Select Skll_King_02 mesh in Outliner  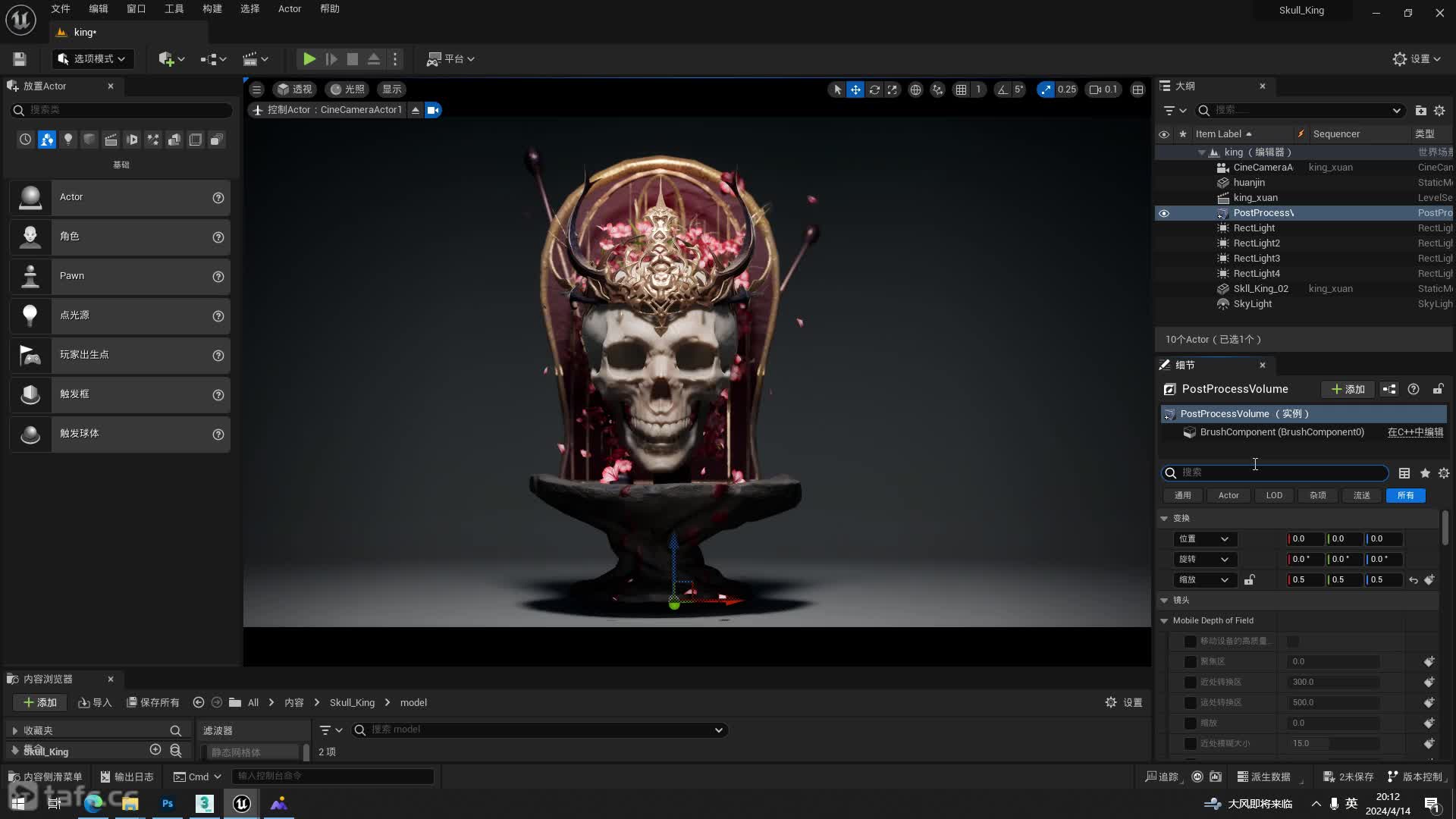1260,289
